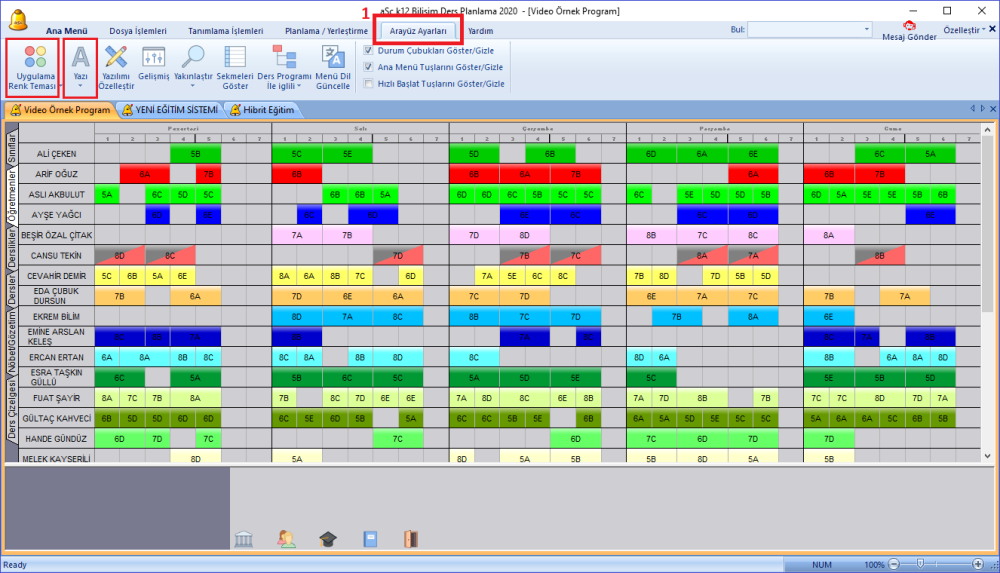Click the vertical scrollbar of timetable

pyautogui.click(x=987, y=223)
